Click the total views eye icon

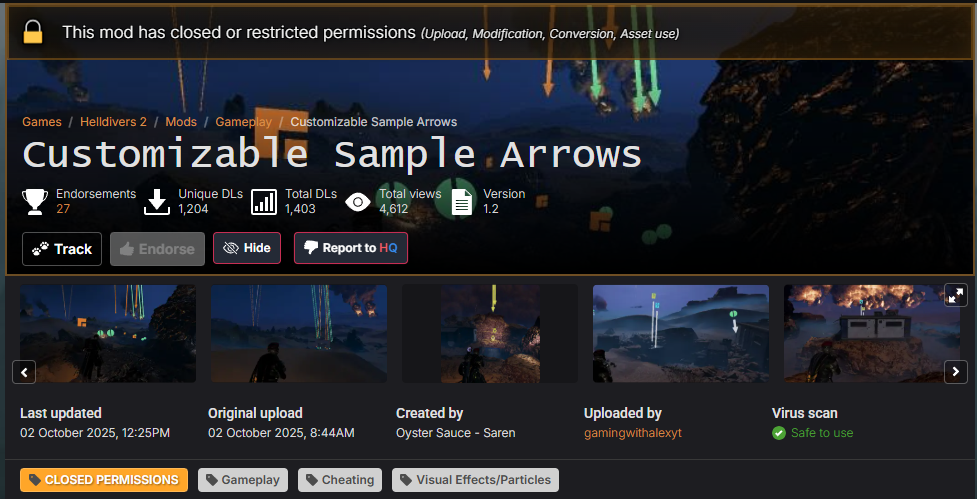(358, 202)
